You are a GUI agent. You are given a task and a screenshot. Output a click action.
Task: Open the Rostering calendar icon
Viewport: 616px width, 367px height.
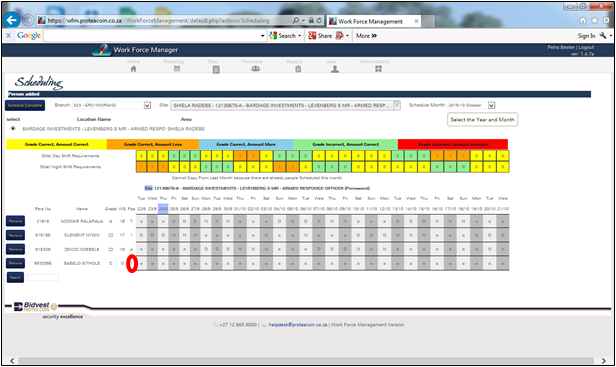pos(177,69)
